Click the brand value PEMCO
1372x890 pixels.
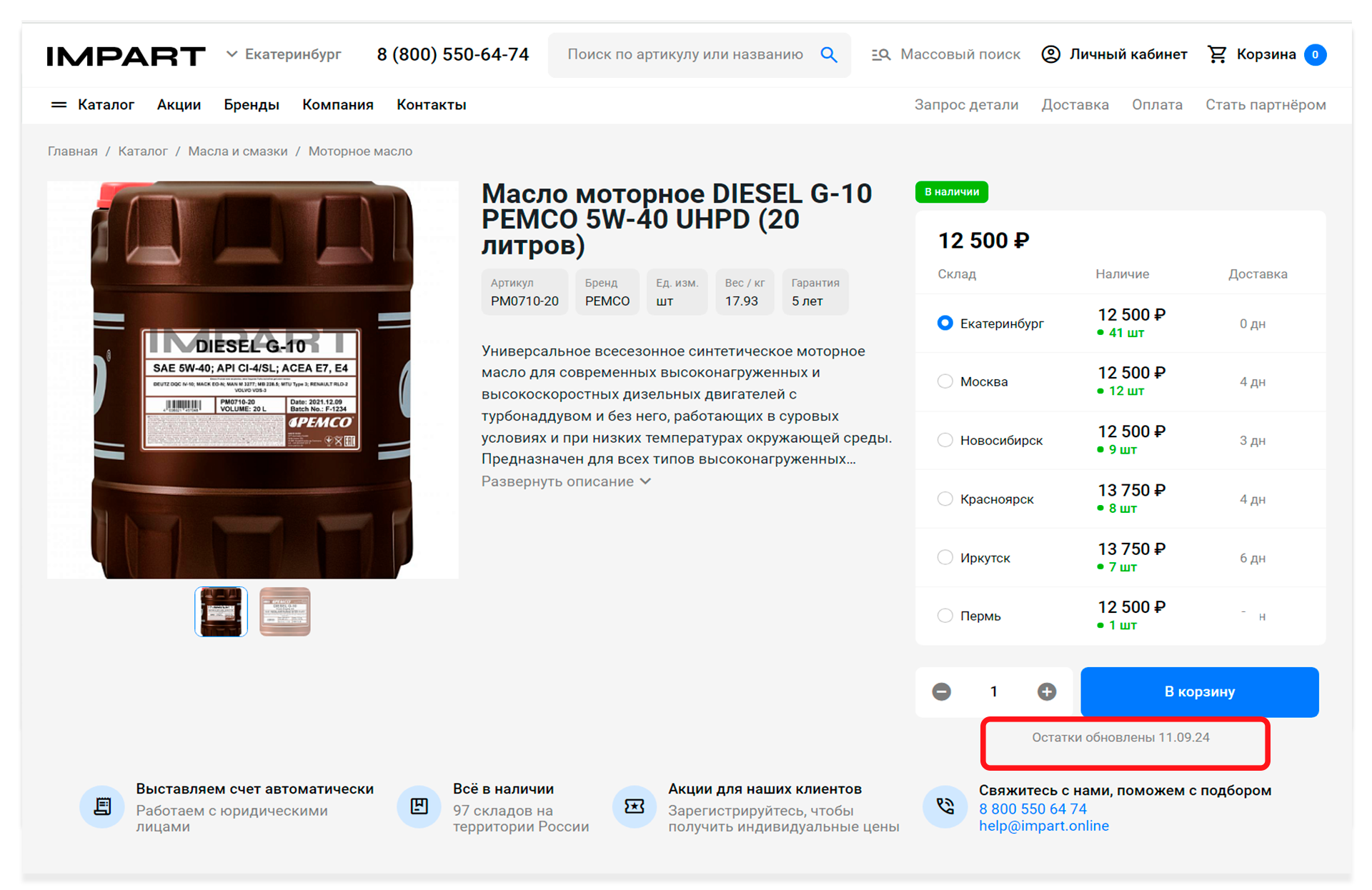(x=607, y=301)
